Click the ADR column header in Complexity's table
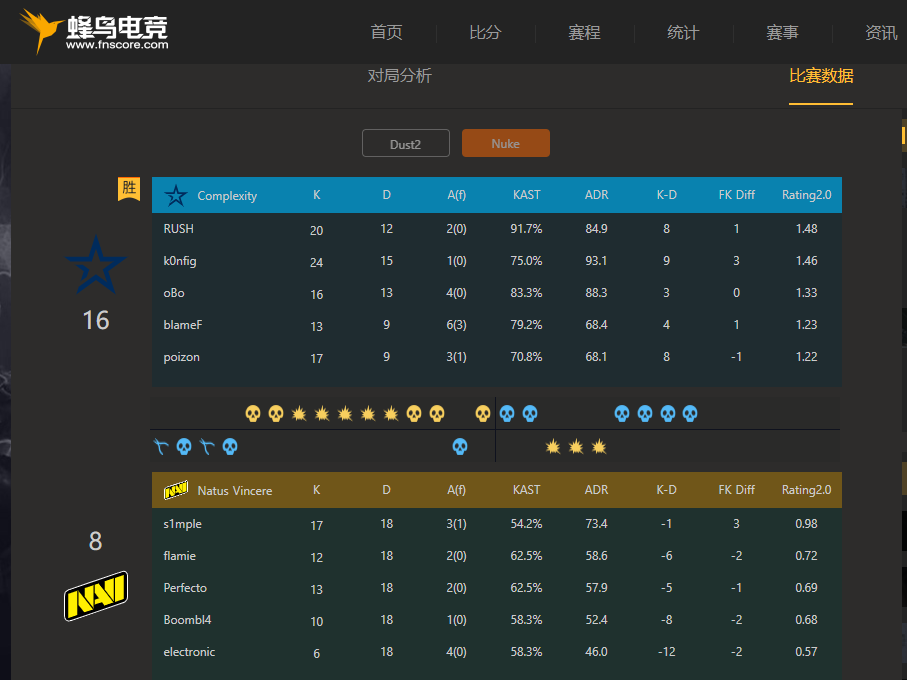Viewport: 907px width, 680px height. point(597,195)
